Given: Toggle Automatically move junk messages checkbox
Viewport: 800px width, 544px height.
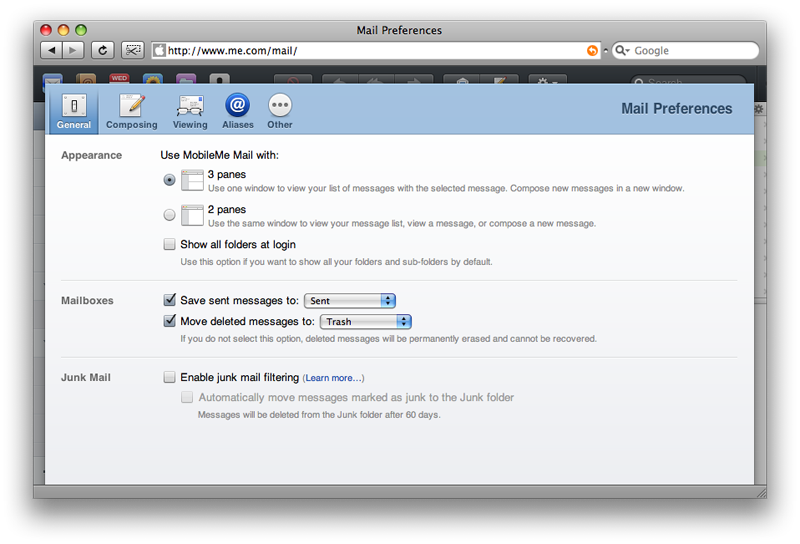Looking at the screenshot, I should click(x=187, y=397).
